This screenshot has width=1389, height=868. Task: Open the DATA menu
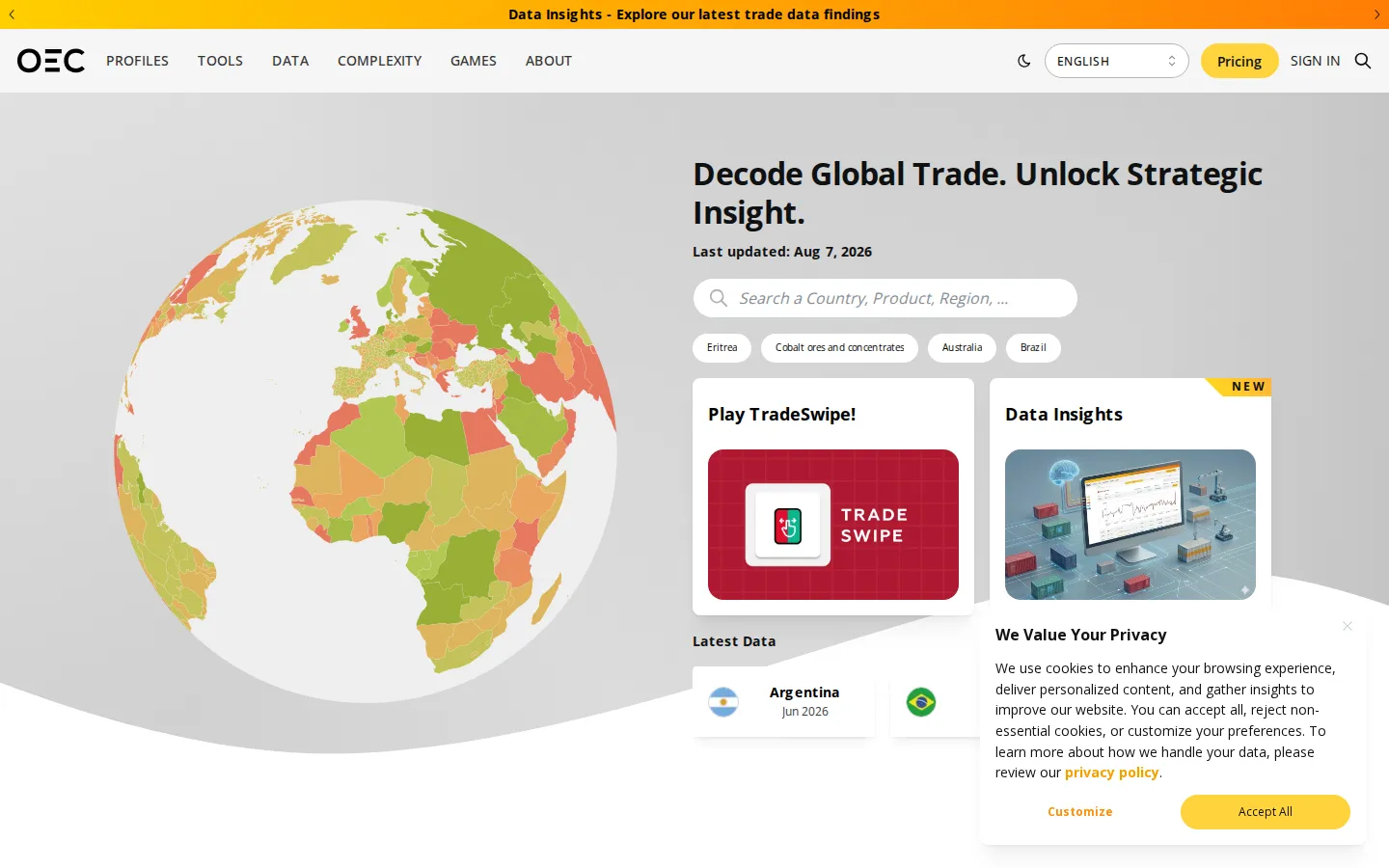coord(290,61)
